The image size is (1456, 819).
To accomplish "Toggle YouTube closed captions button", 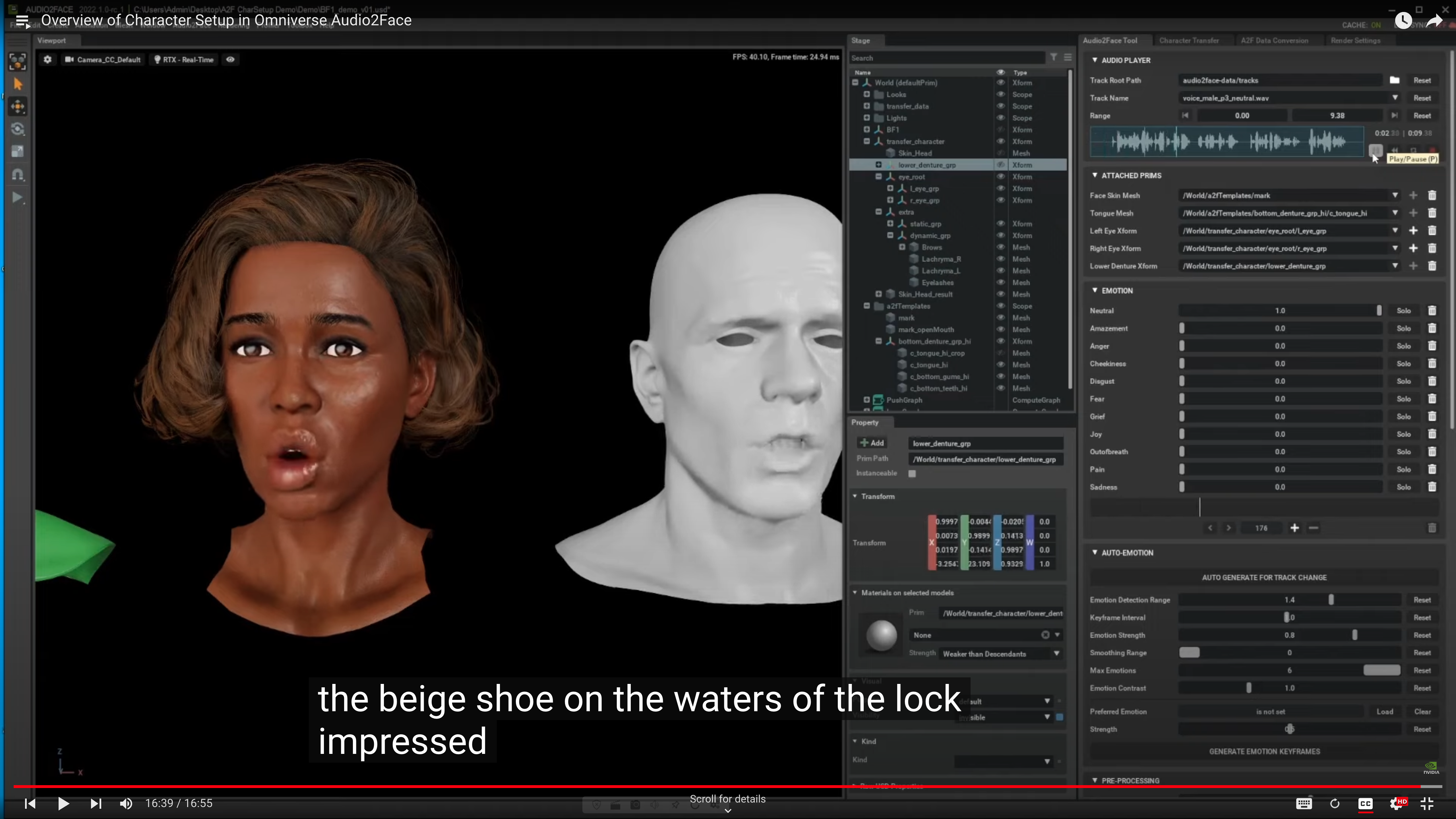I will 1366,804.
